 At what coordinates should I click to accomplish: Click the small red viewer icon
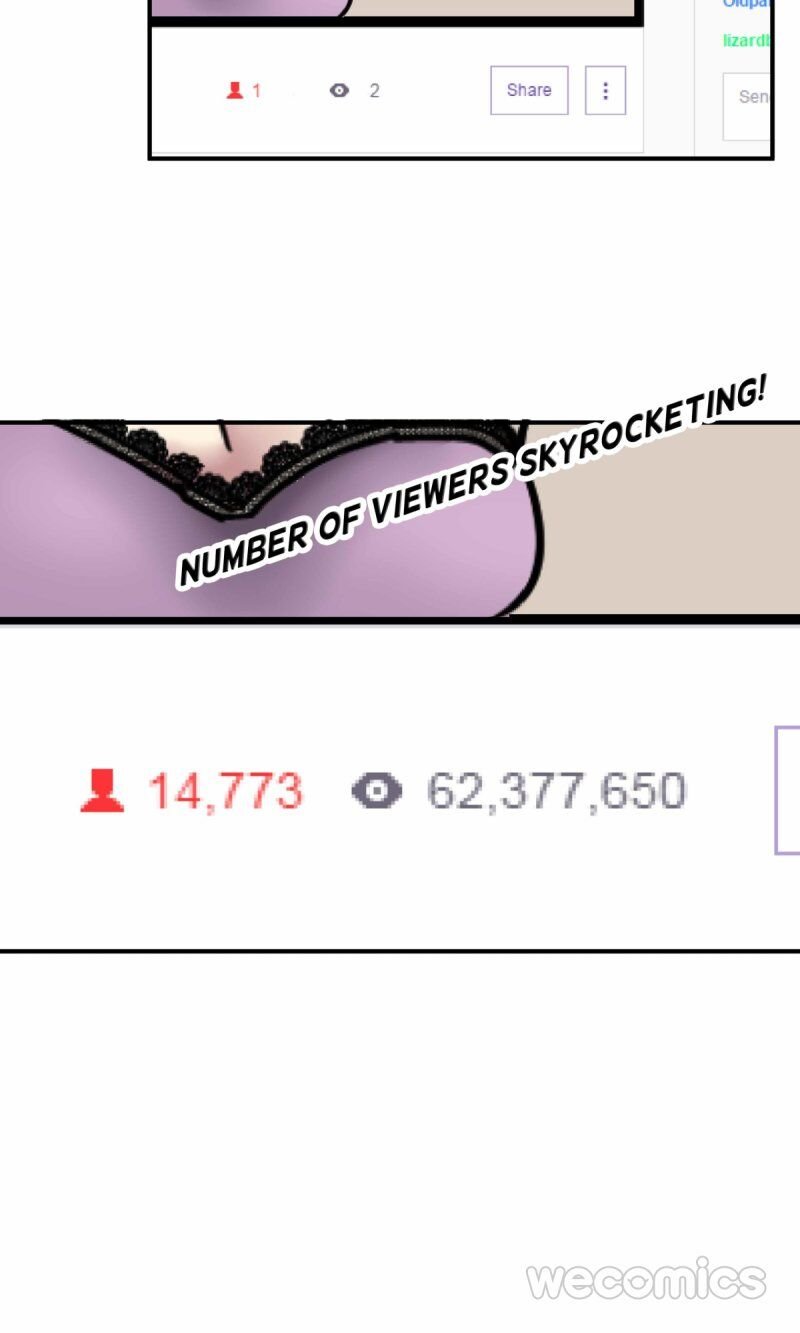pos(235,90)
